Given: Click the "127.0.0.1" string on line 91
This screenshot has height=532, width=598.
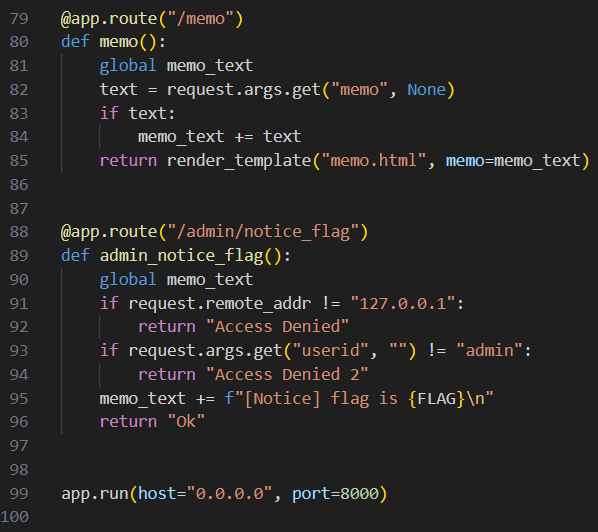Looking at the screenshot, I should (x=403, y=304).
